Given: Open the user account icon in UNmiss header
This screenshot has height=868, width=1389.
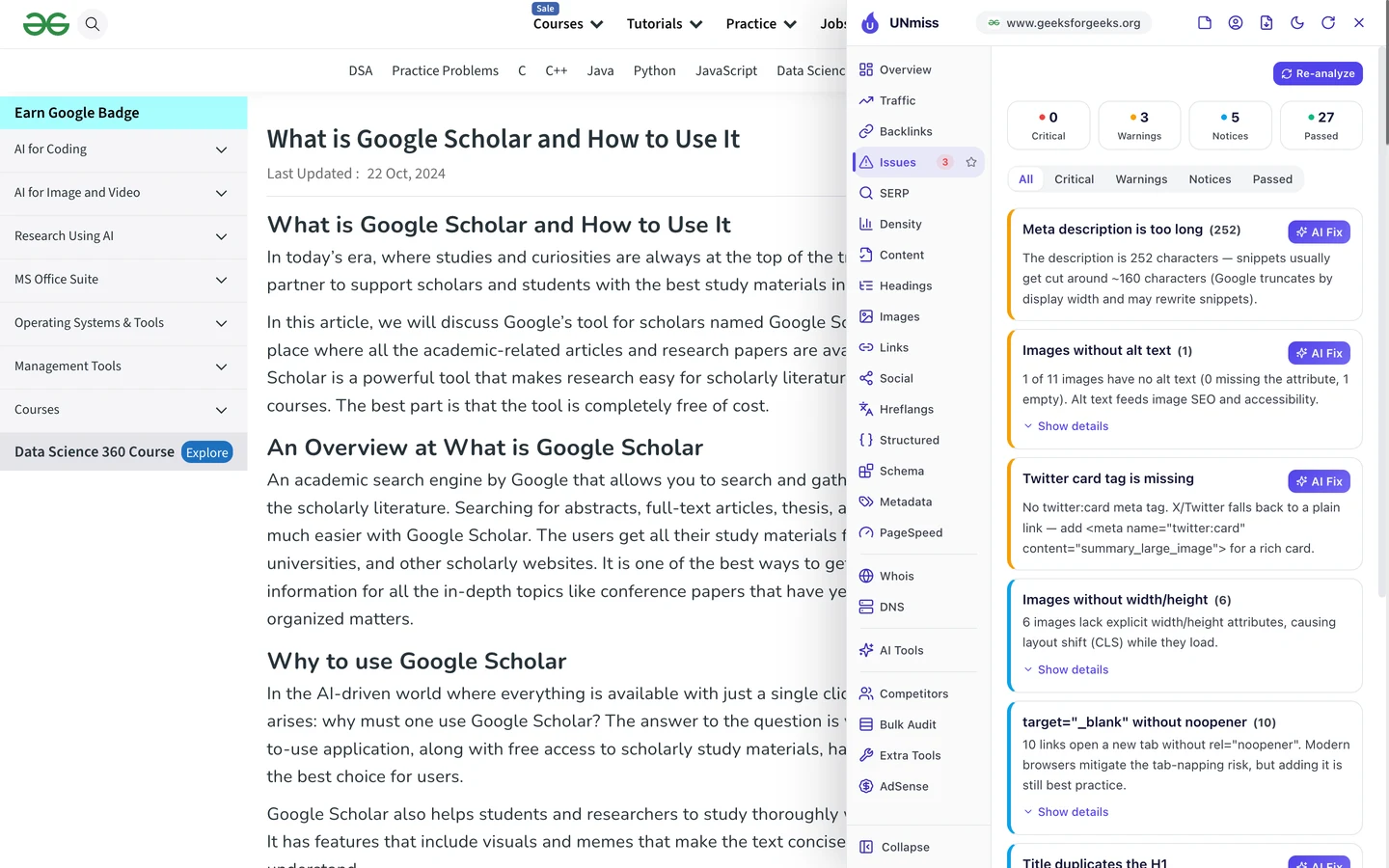Looking at the screenshot, I should [x=1236, y=23].
